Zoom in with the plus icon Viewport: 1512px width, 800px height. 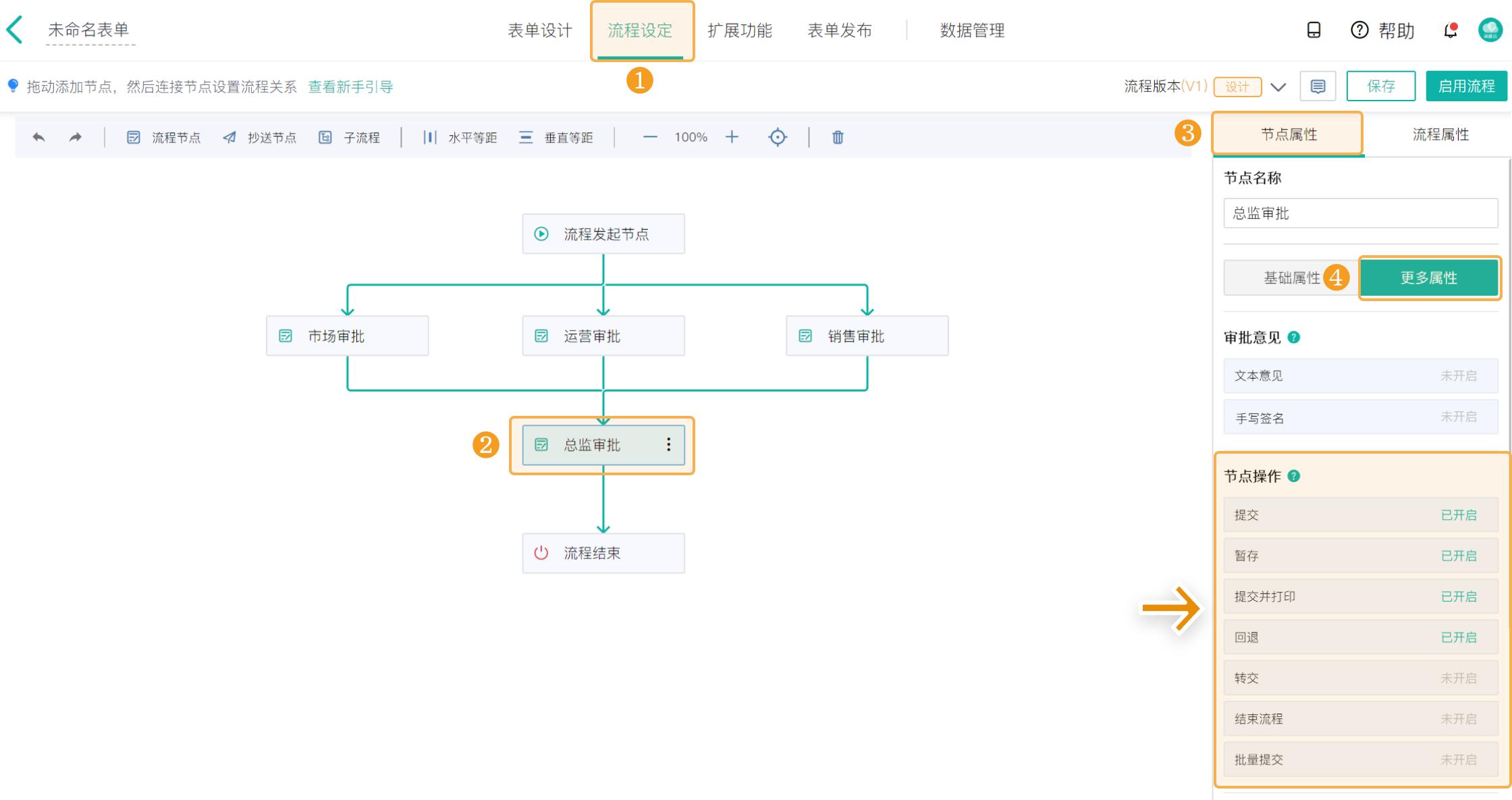point(732,137)
